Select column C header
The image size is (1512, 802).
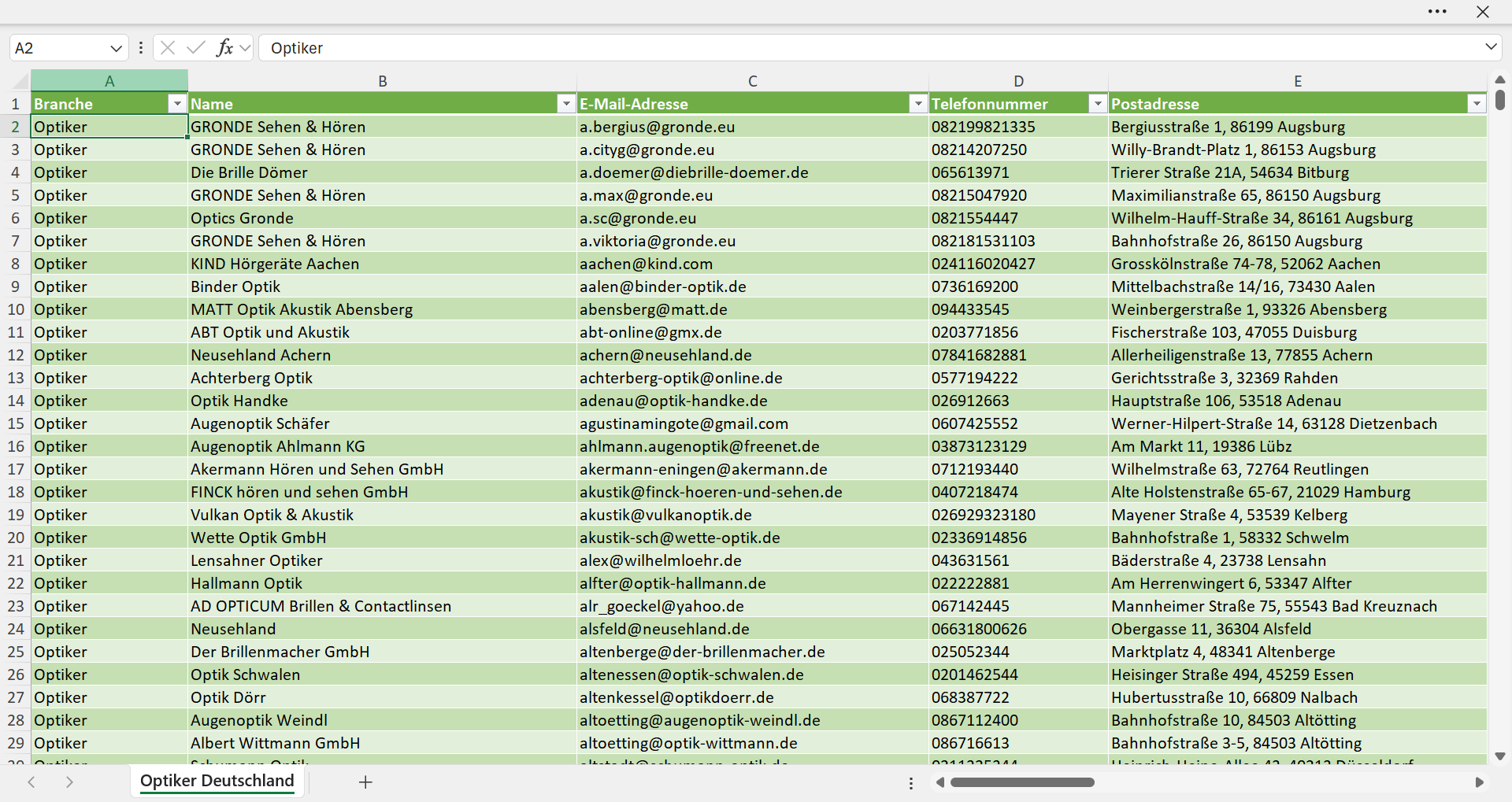753,81
